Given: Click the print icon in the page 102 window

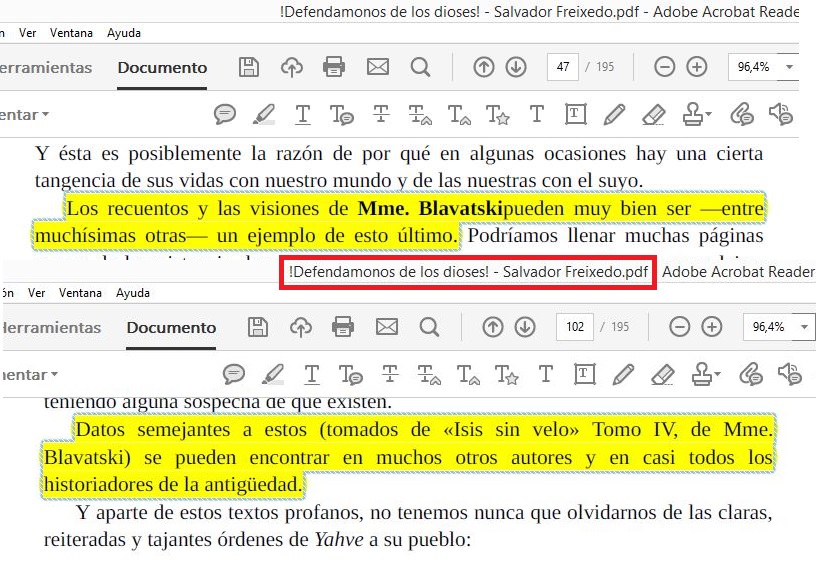Looking at the screenshot, I should pyautogui.click(x=343, y=327).
